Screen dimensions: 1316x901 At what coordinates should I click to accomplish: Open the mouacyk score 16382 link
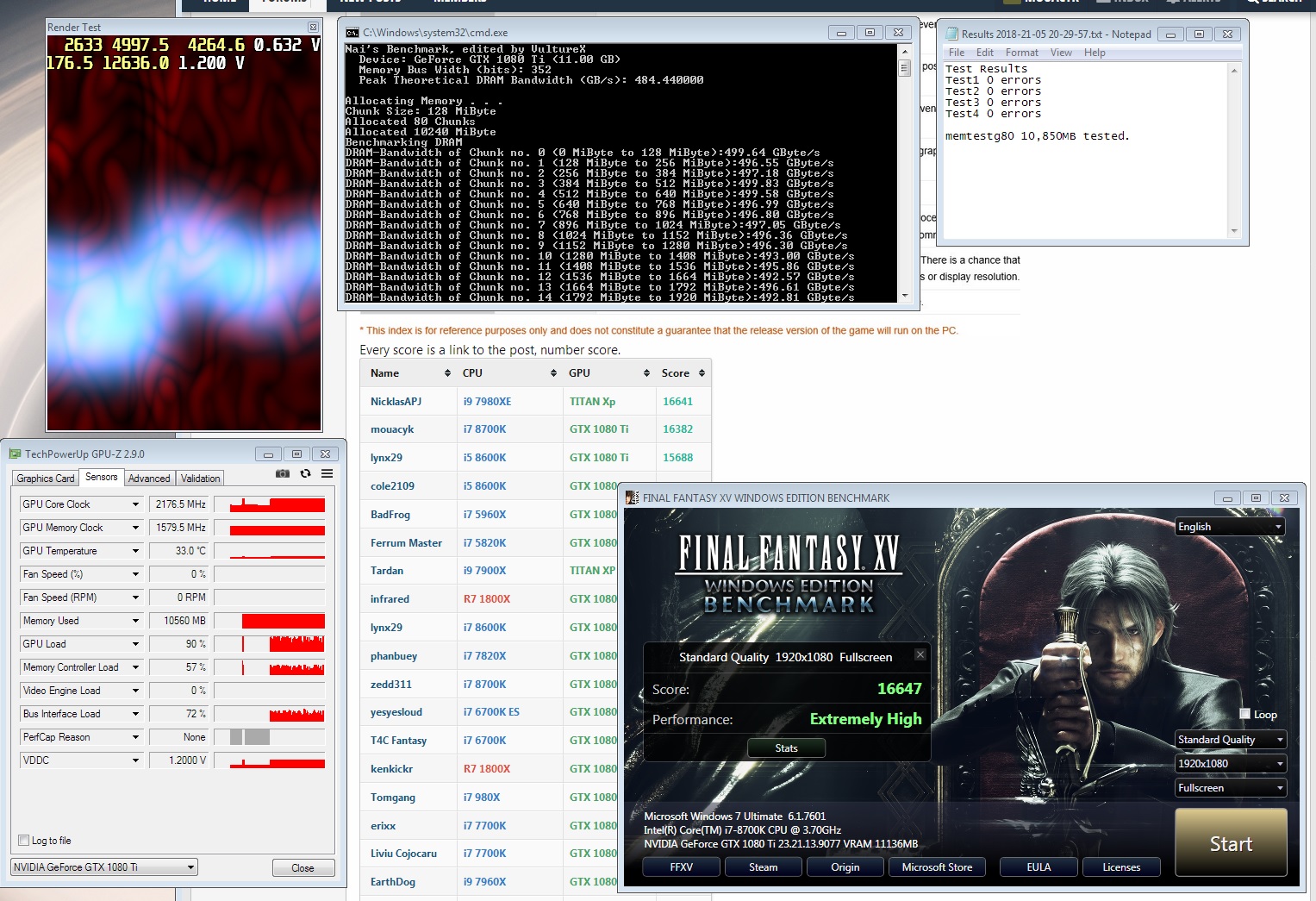point(677,429)
